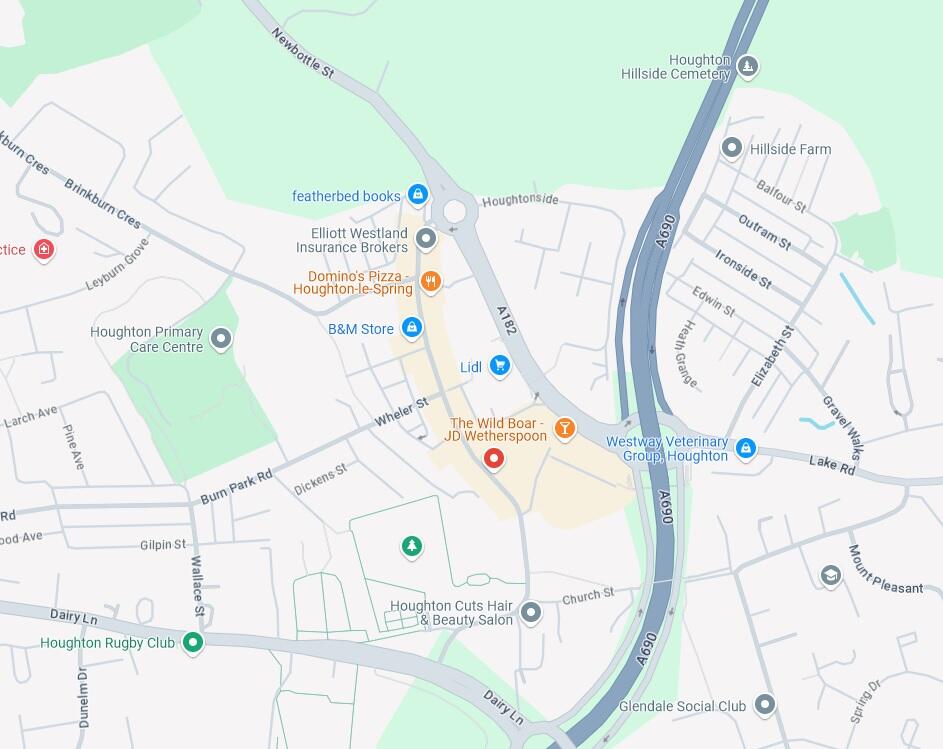Open the Houghton Rugby Club green pin
Screen dimensions: 943x749
click(193, 643)
